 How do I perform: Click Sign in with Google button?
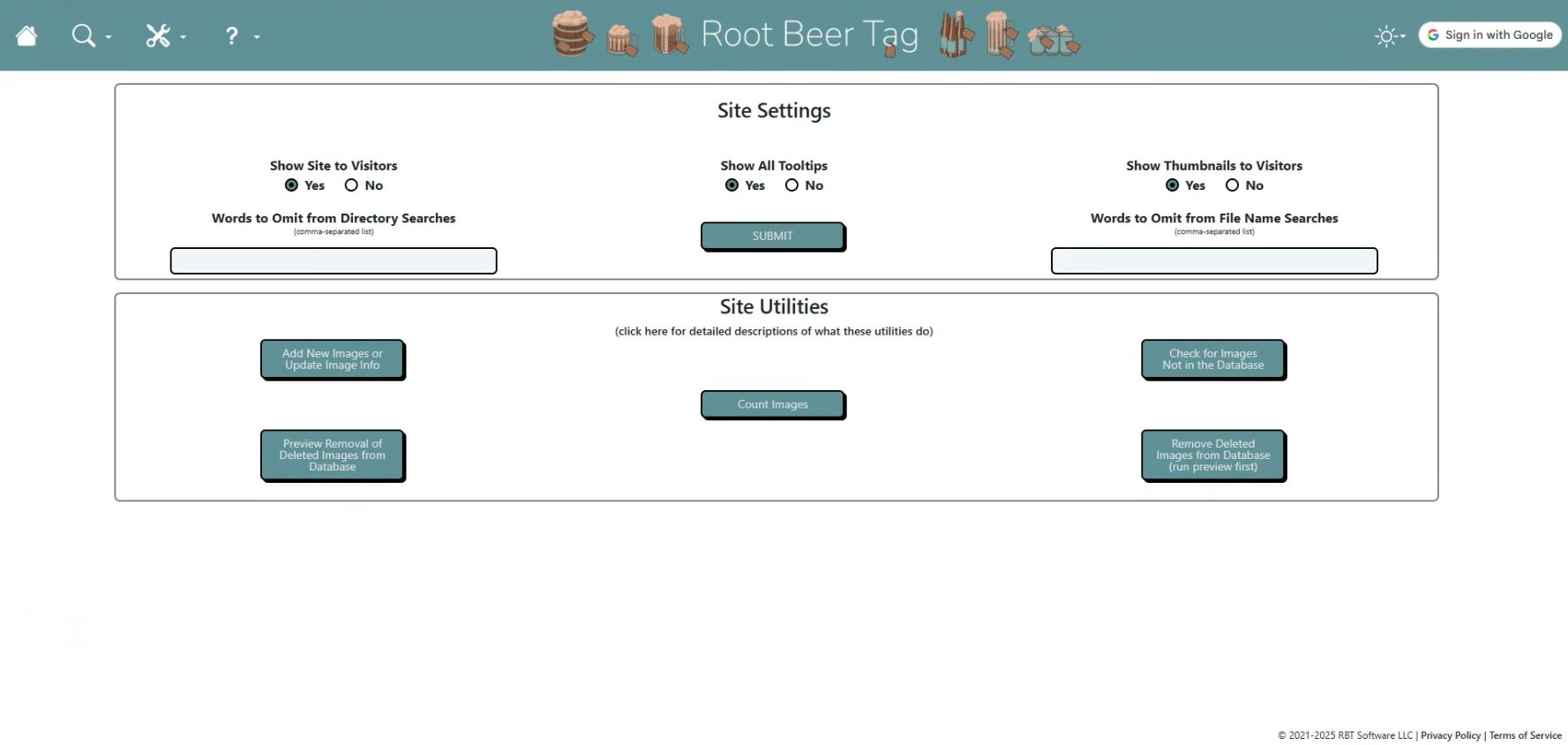click(x=1489, y=34)
